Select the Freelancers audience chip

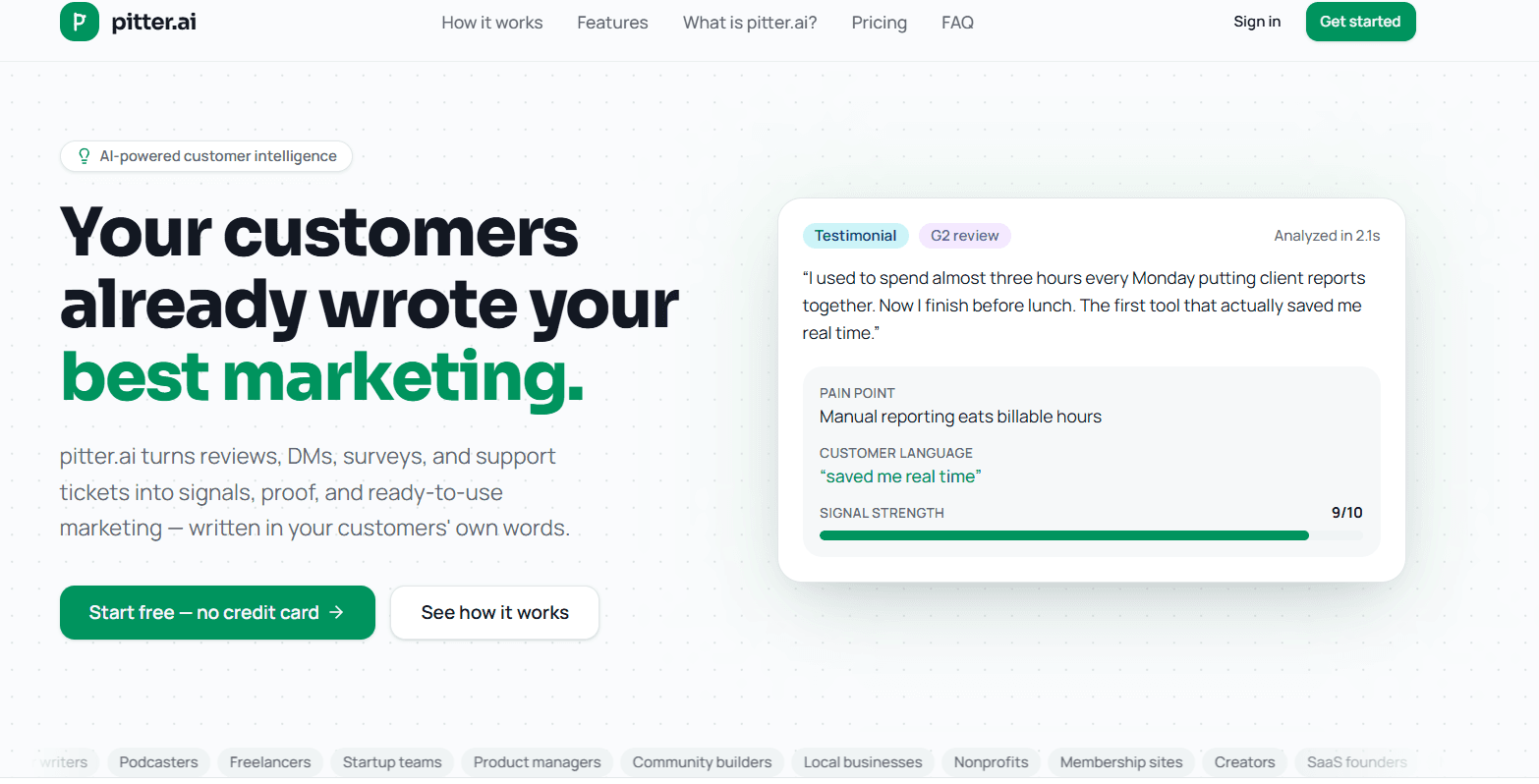click(x=270, y=762)
